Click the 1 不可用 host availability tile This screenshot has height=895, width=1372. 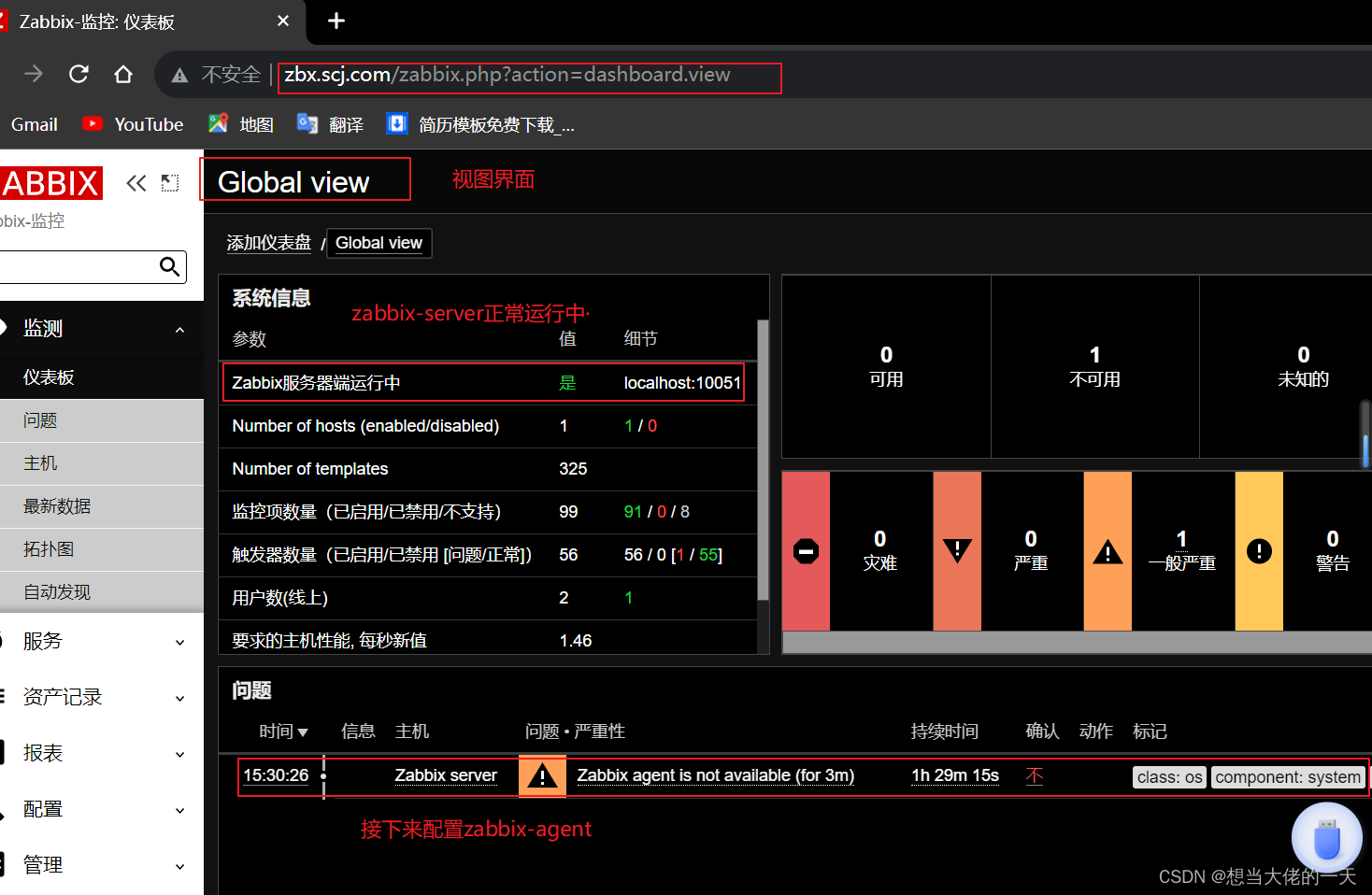(1094, 366)
